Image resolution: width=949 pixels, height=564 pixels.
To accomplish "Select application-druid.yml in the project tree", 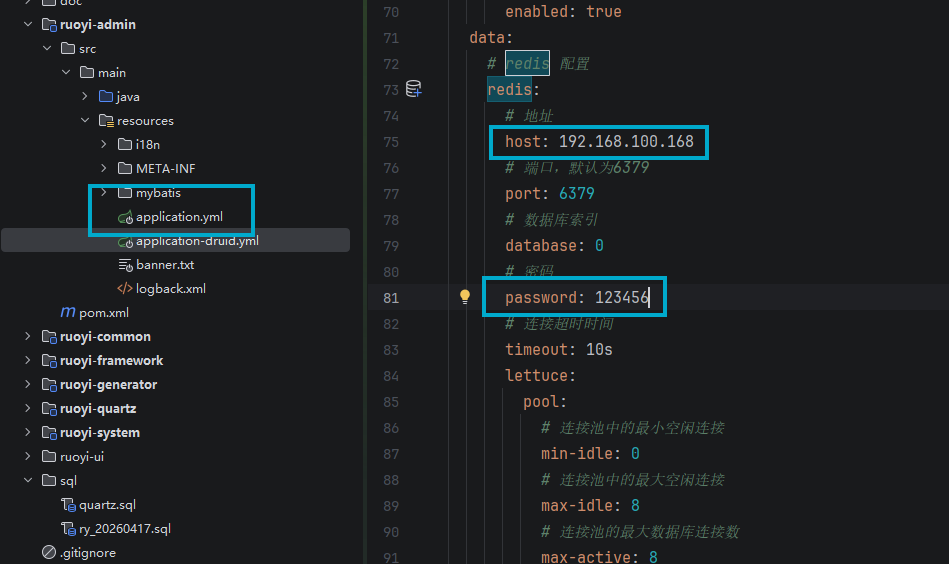I will point(197,241).
